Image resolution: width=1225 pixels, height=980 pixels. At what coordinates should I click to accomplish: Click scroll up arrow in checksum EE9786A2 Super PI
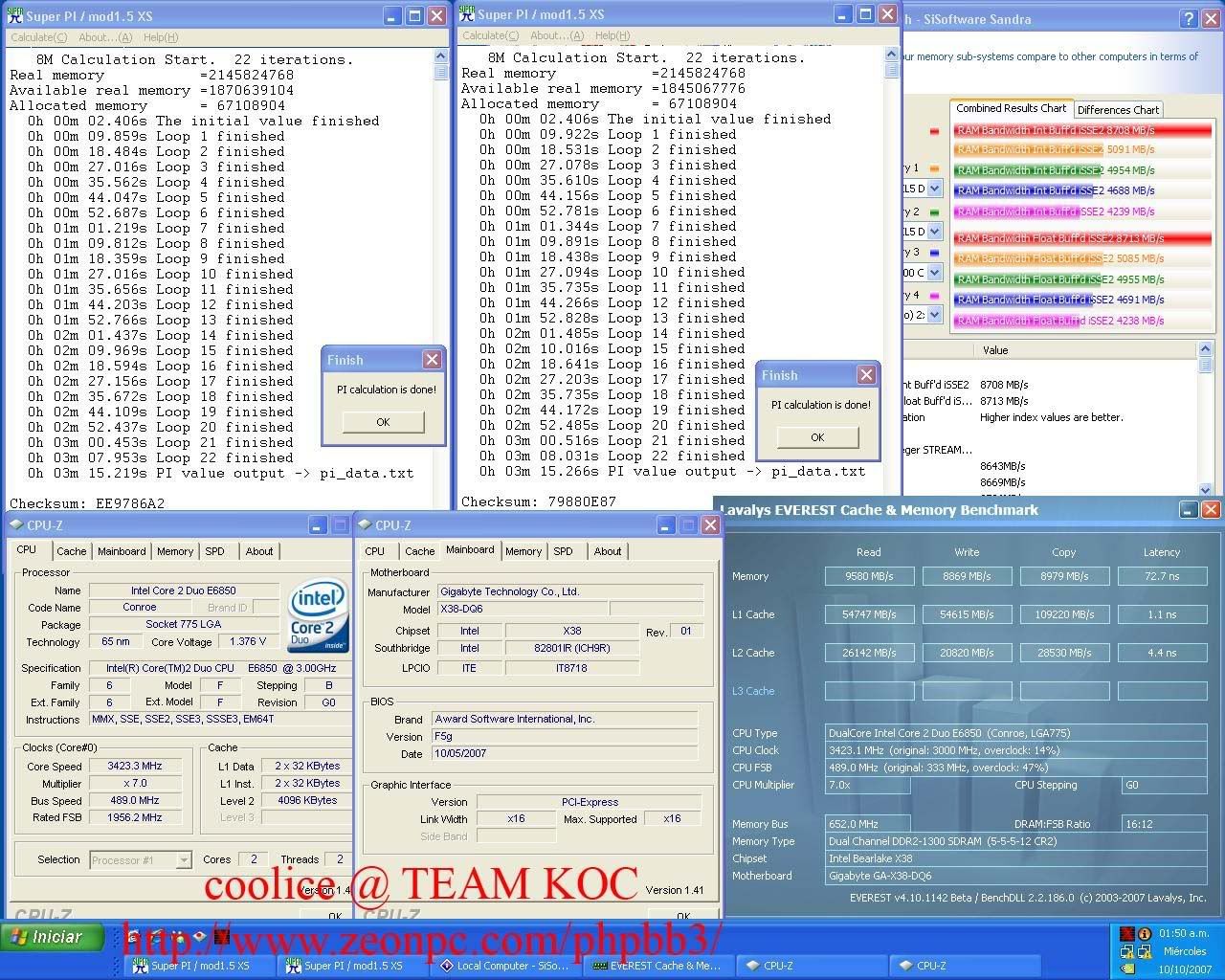441,57
